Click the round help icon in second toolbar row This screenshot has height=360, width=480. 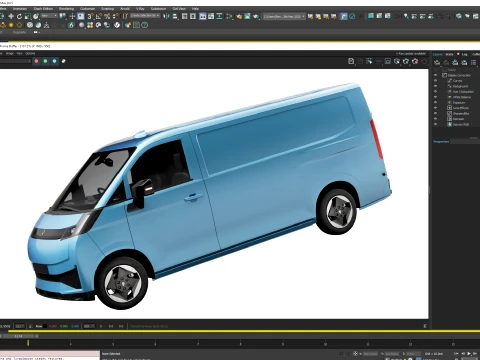[x=145, y=25]
